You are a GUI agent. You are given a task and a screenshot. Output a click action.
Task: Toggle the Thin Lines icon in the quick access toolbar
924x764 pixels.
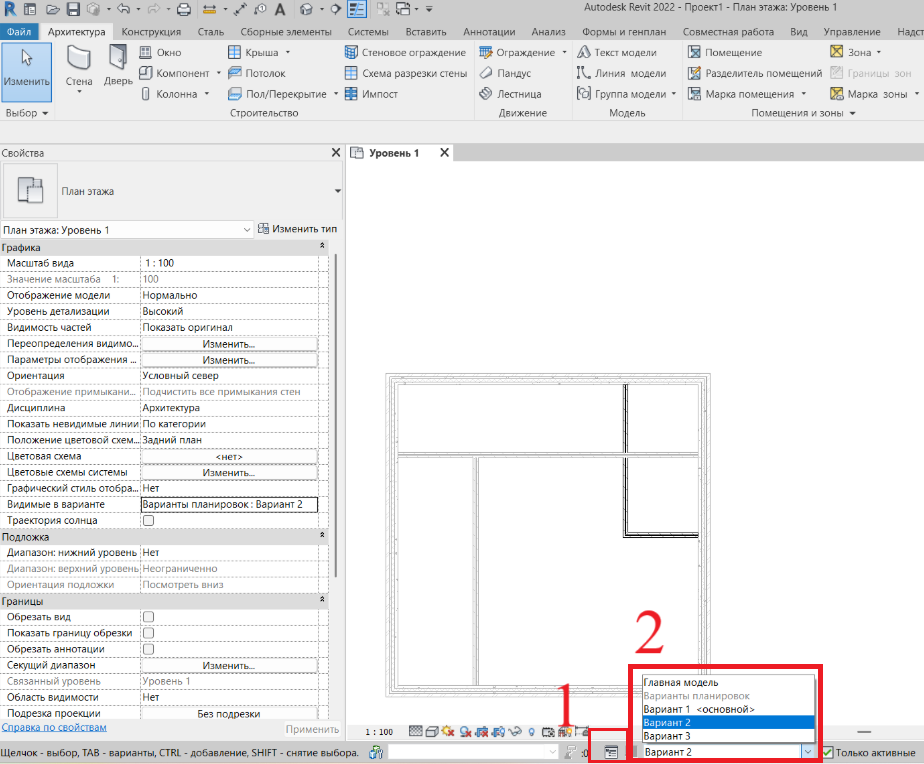point(357,9)
